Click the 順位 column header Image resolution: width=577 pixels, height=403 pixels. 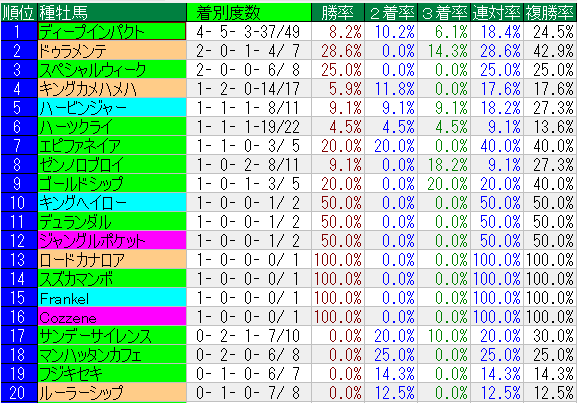pos(18,13)
